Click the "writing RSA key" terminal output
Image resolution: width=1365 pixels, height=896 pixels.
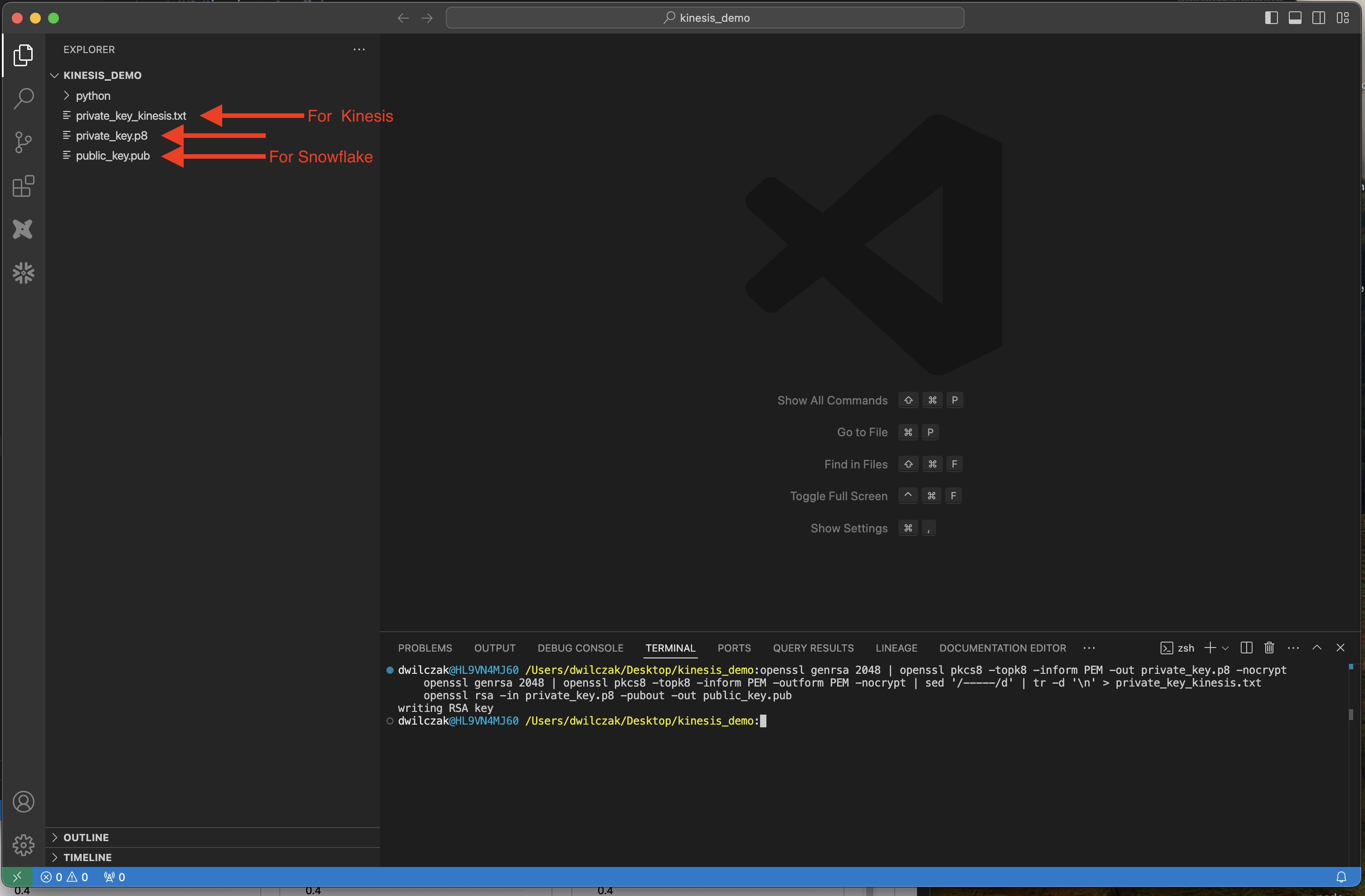point(445,708)
